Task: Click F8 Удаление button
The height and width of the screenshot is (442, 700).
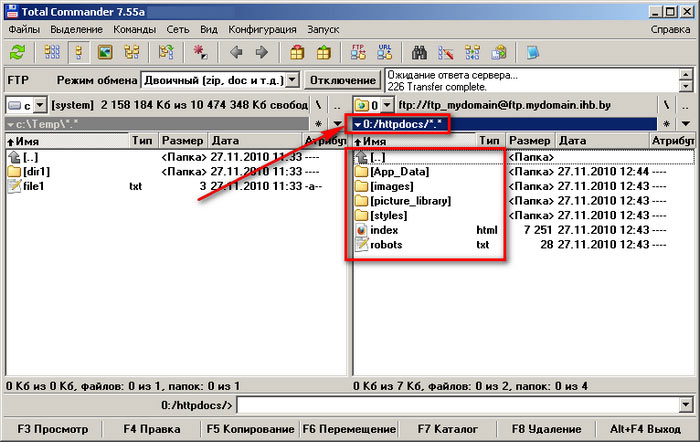Action: click(x=546, y=429)
